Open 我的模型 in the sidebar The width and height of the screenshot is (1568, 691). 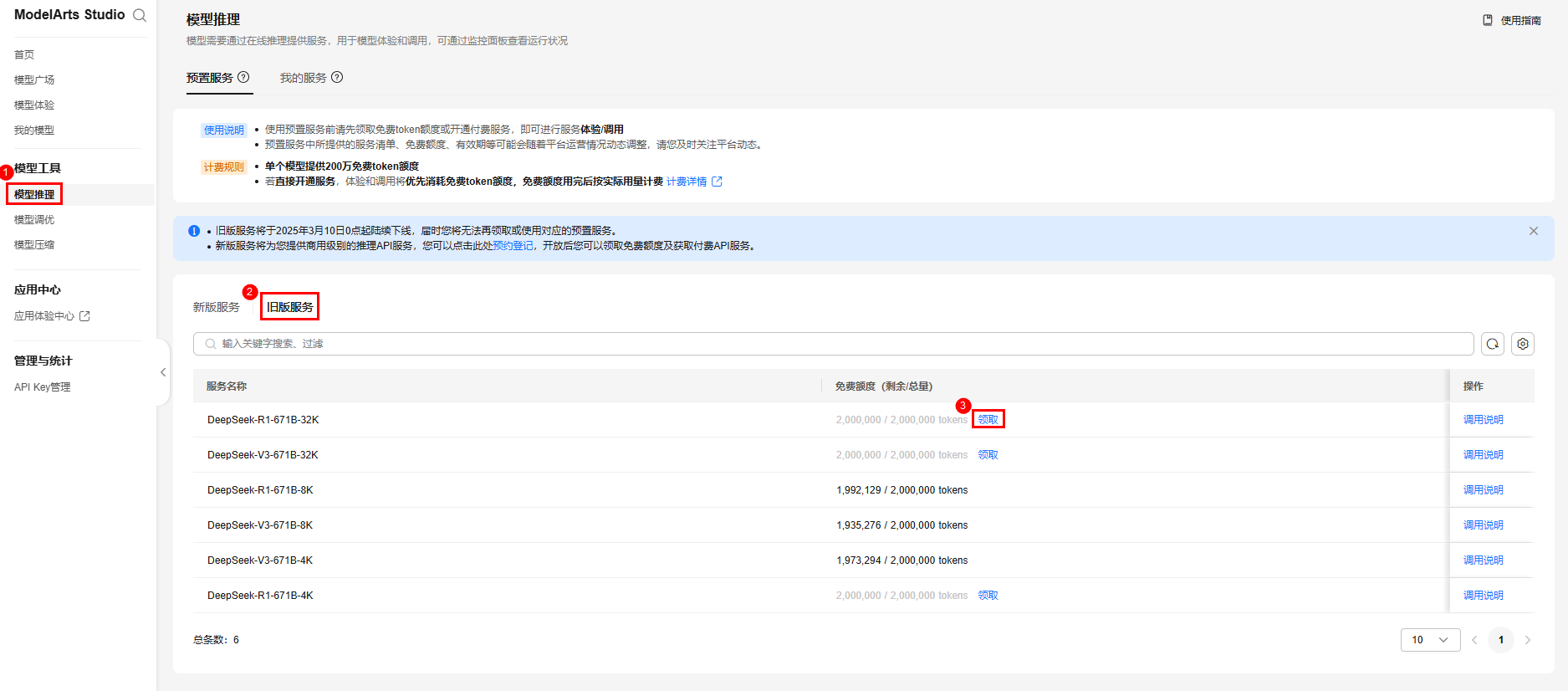pos(34,130)
